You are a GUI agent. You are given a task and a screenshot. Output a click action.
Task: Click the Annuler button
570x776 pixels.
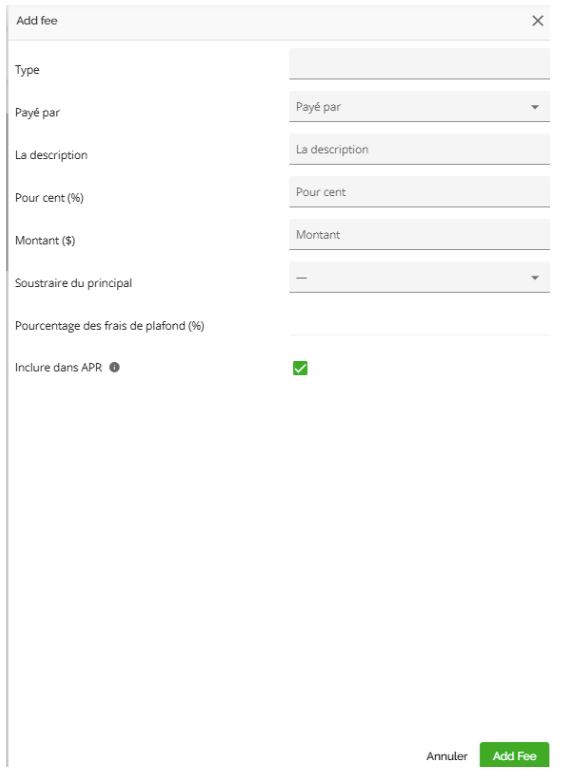click(x=447, y=756)
